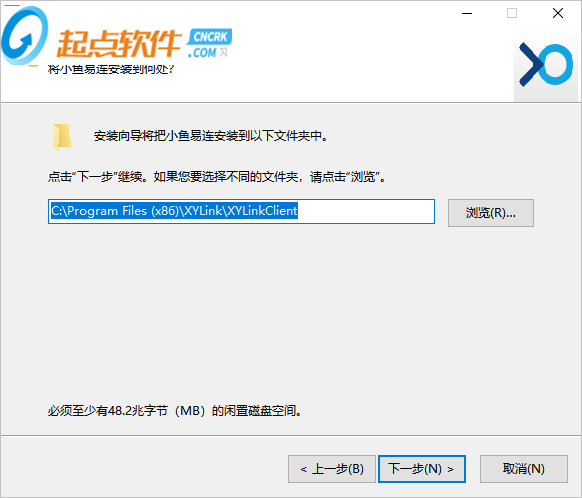This screenshot has width=582, height=498.
Task: Click text about 48.2 MB disk space
Action: point(175,411)
